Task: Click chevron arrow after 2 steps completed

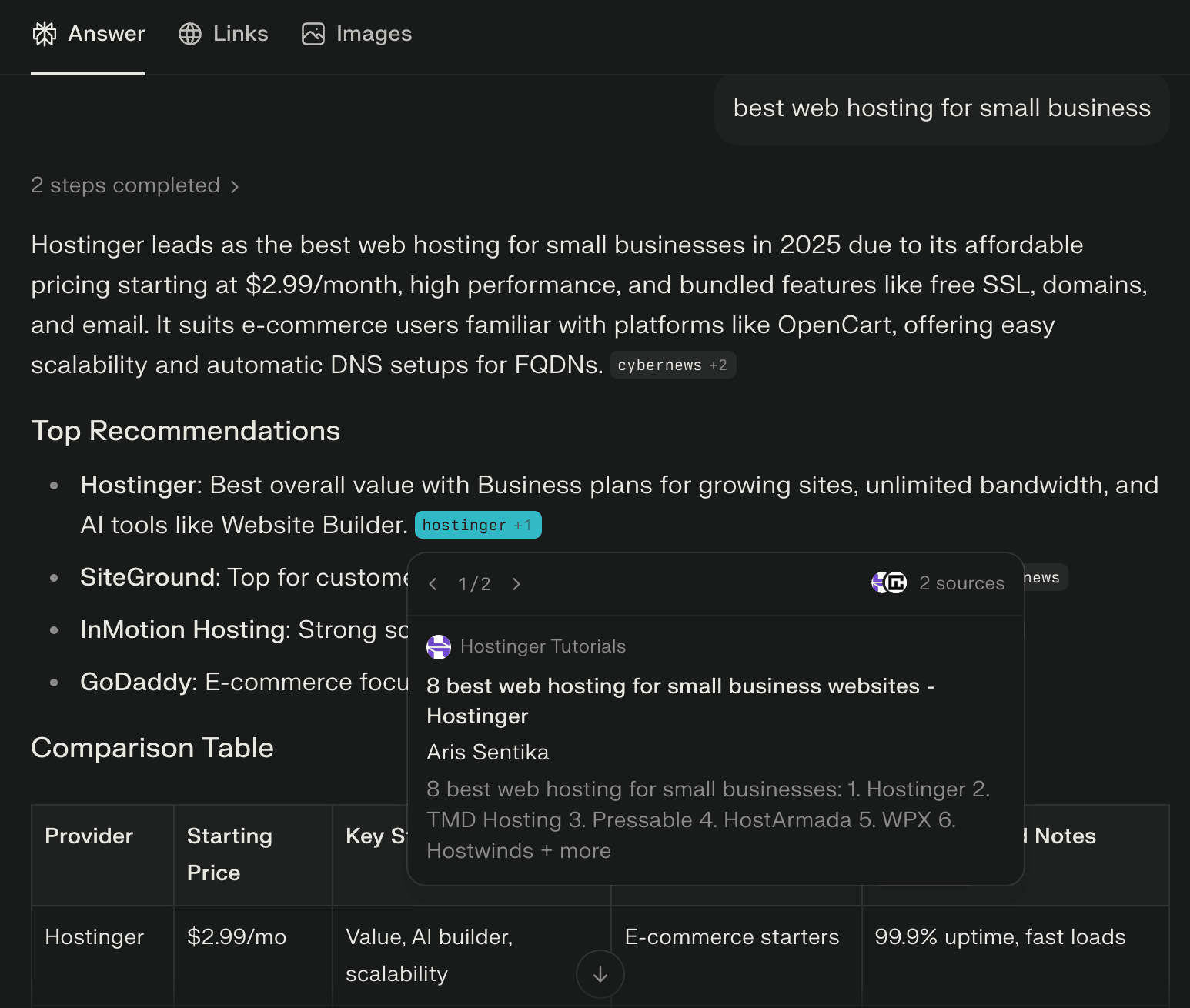Action: tap(234, 186)
